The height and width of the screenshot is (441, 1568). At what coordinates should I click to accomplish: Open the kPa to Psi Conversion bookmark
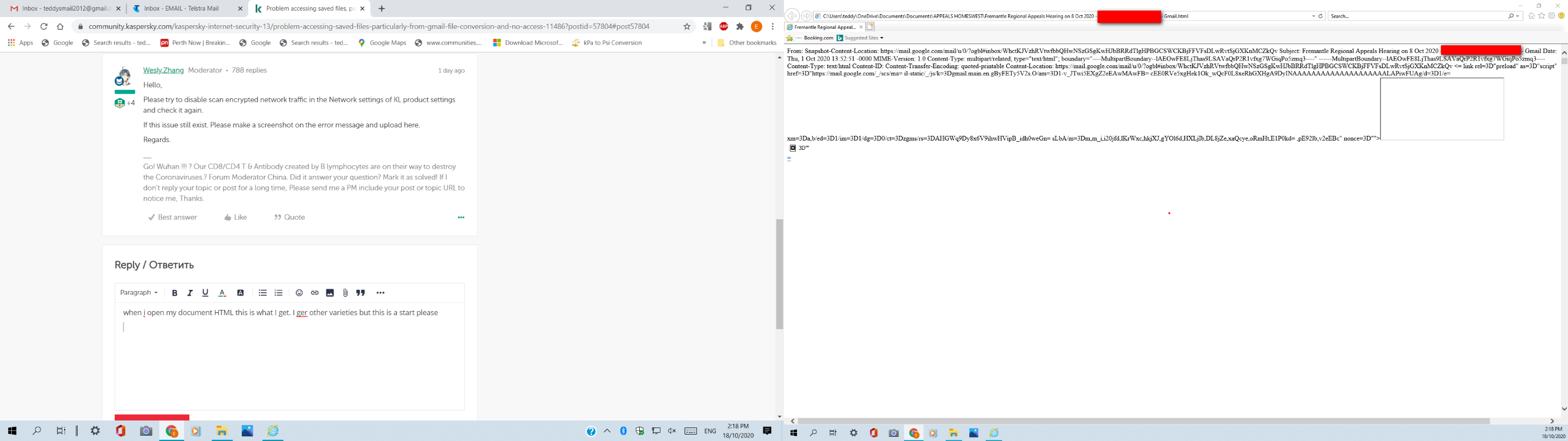[x=607, y=42]
